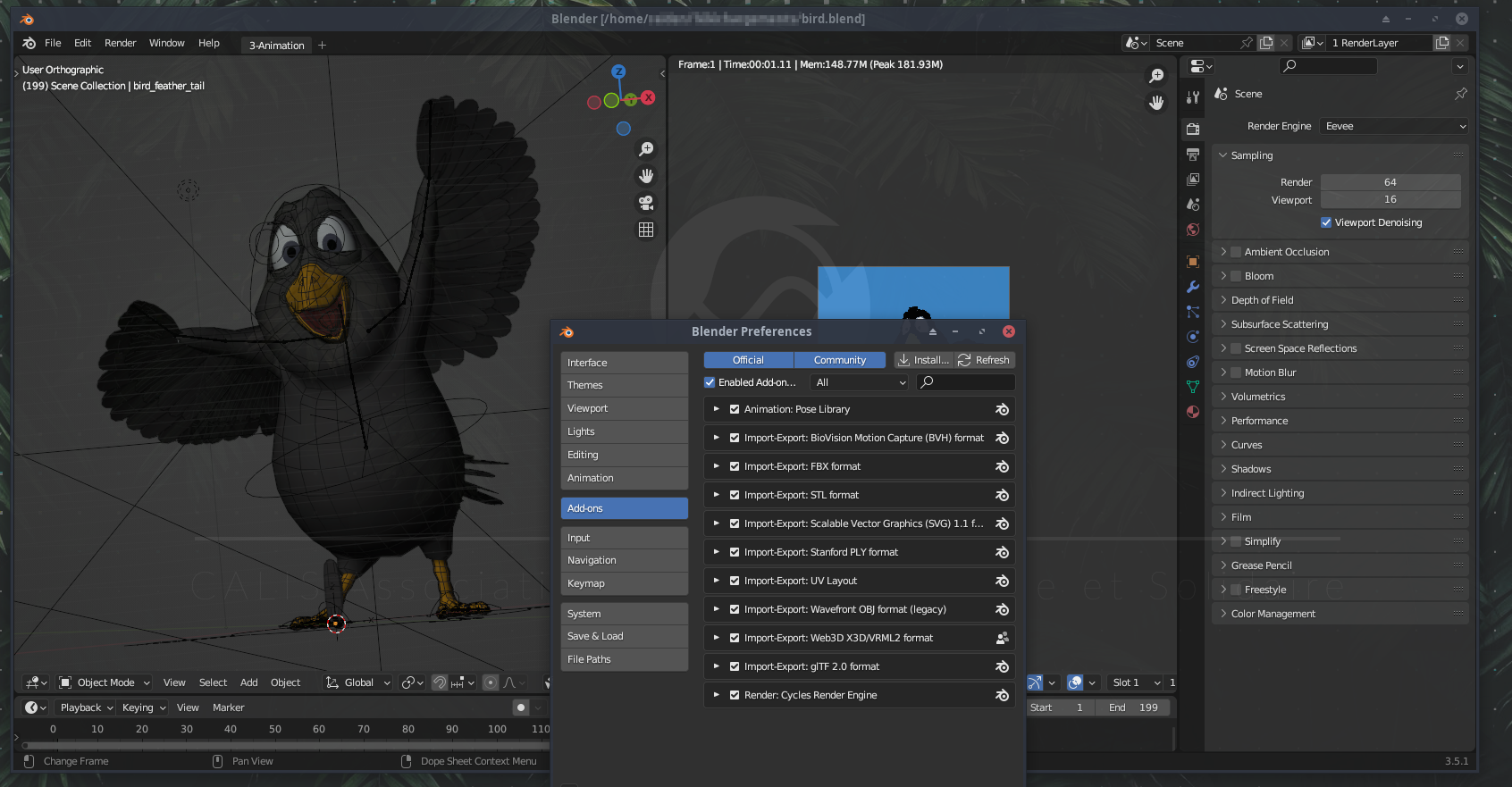Open the World properties tab icon
Image resolution: width=1512 pixels, height=787 pixels.
point(1193,230)
